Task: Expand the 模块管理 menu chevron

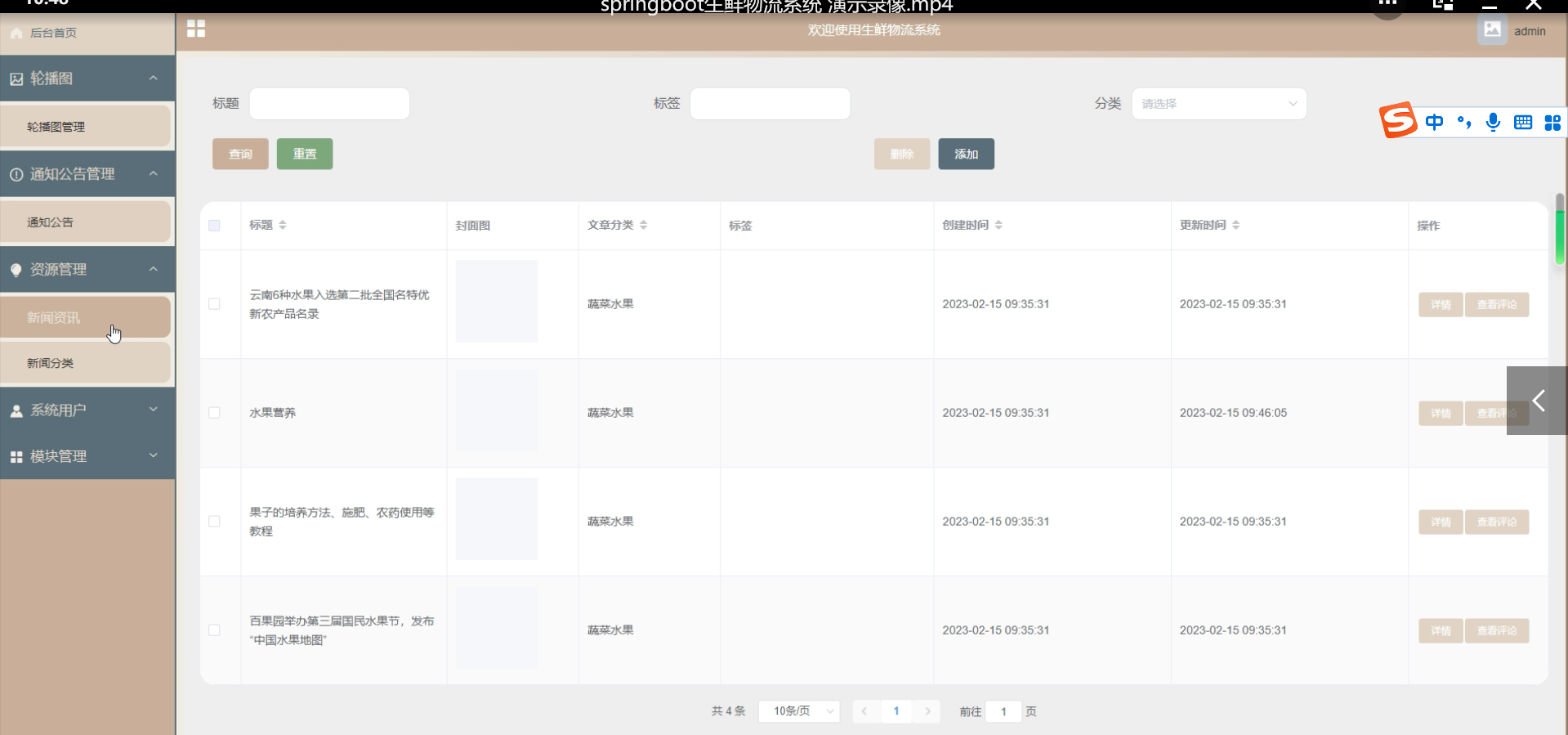Action: (153, 455)
